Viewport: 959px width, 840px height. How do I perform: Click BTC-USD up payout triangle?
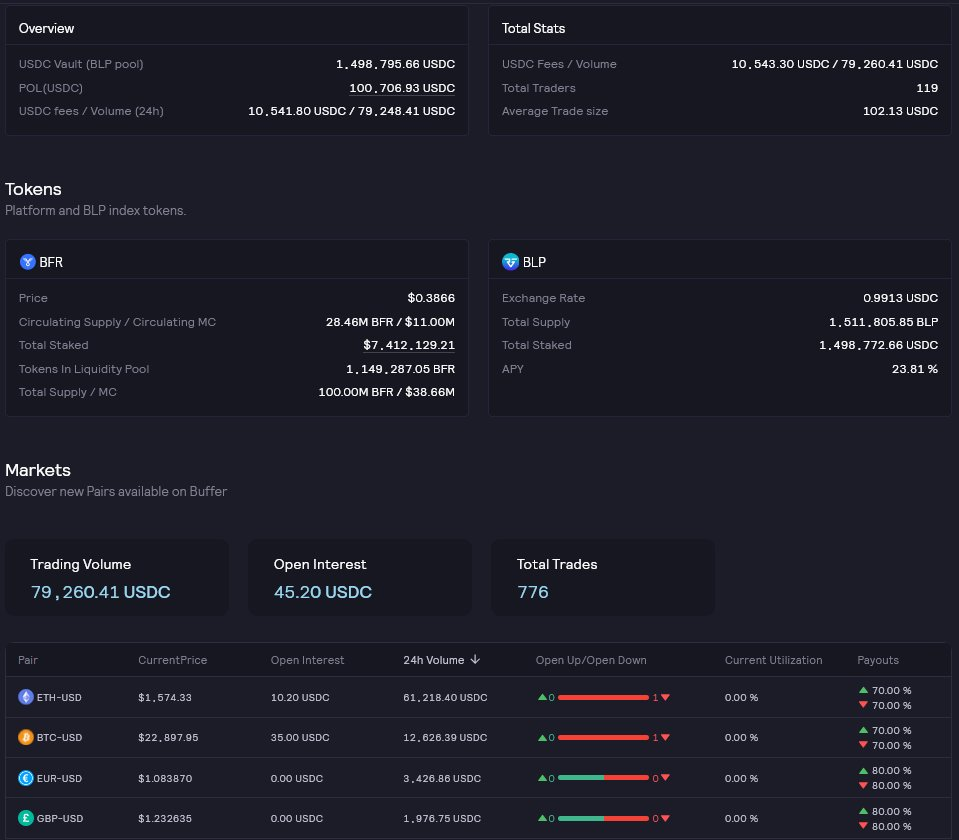coord(864,730)
